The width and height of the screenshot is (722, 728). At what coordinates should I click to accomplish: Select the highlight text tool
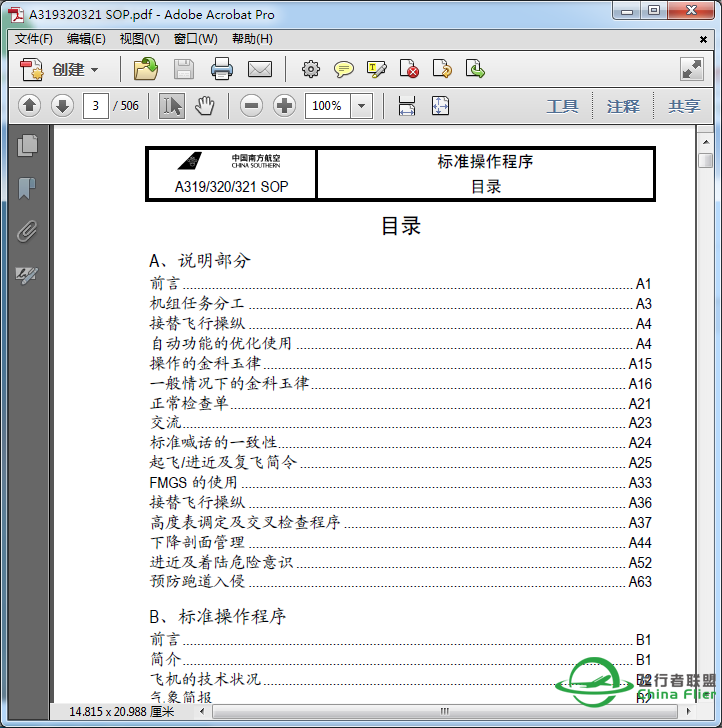click(x=377, y=70)
